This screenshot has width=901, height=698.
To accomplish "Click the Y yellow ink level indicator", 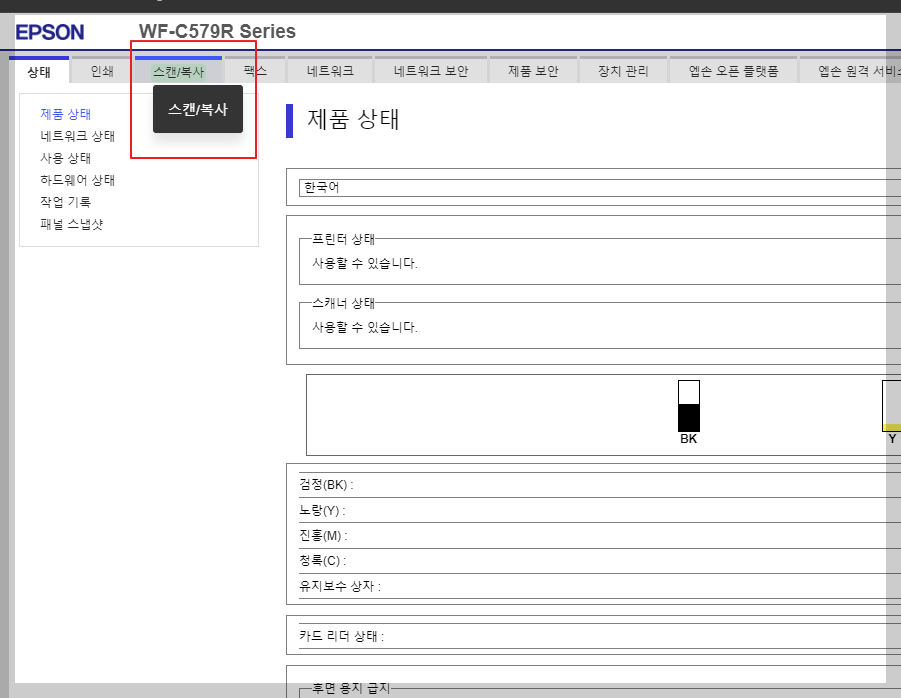I will tap(892, 406).
